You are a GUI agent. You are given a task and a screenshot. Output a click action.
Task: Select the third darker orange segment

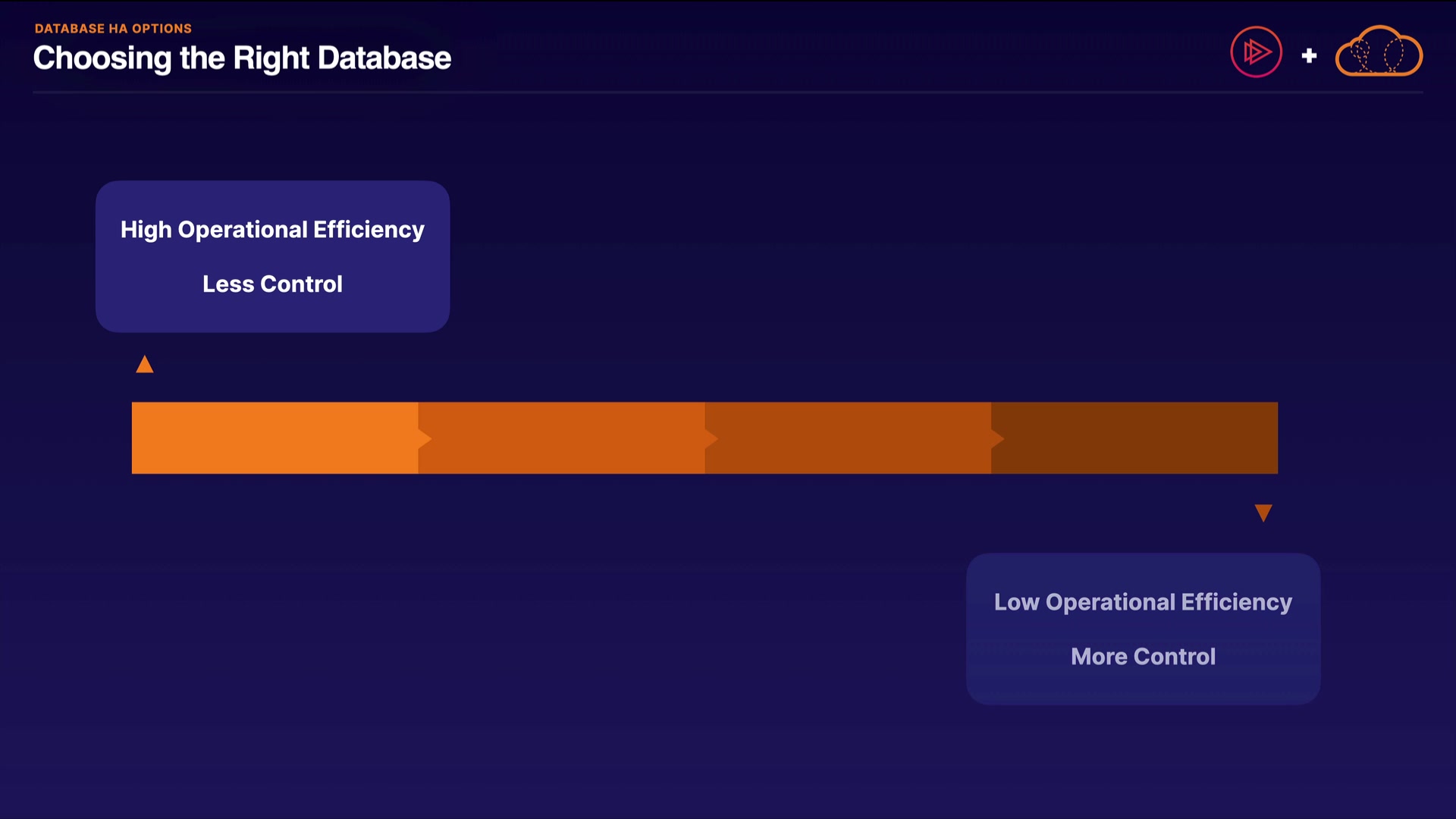pos(849,438)
